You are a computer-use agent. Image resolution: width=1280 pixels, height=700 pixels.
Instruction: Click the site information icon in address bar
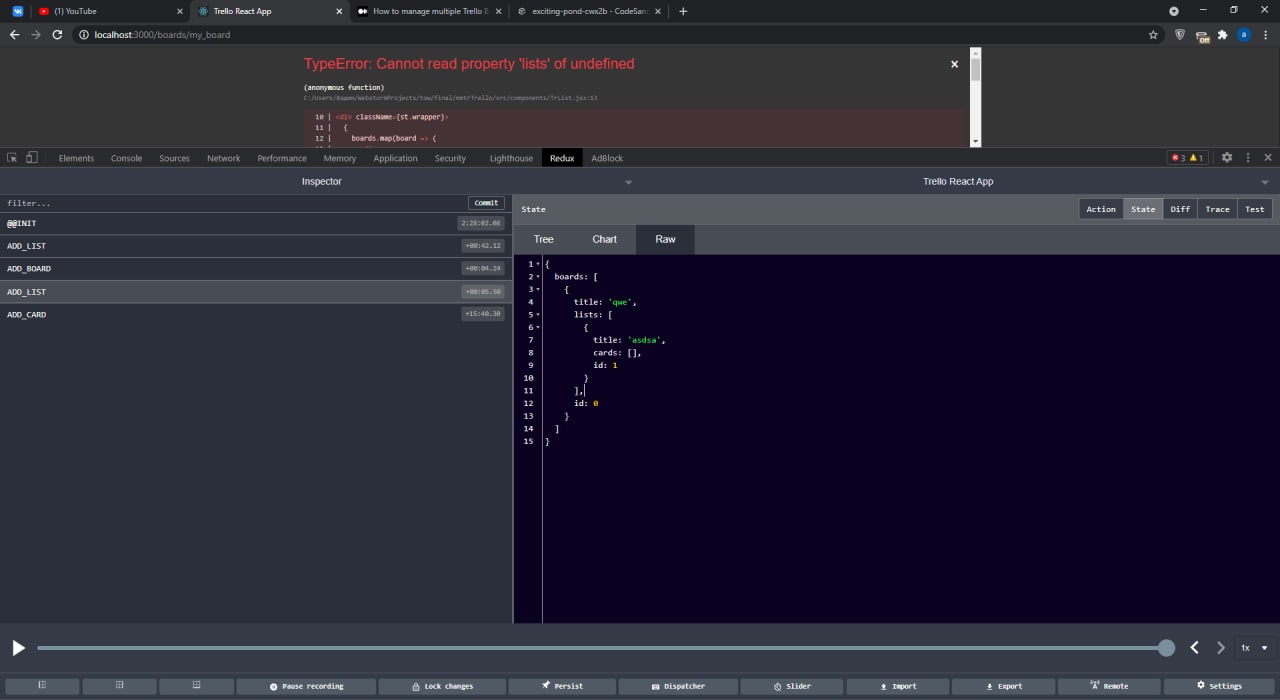85,34
